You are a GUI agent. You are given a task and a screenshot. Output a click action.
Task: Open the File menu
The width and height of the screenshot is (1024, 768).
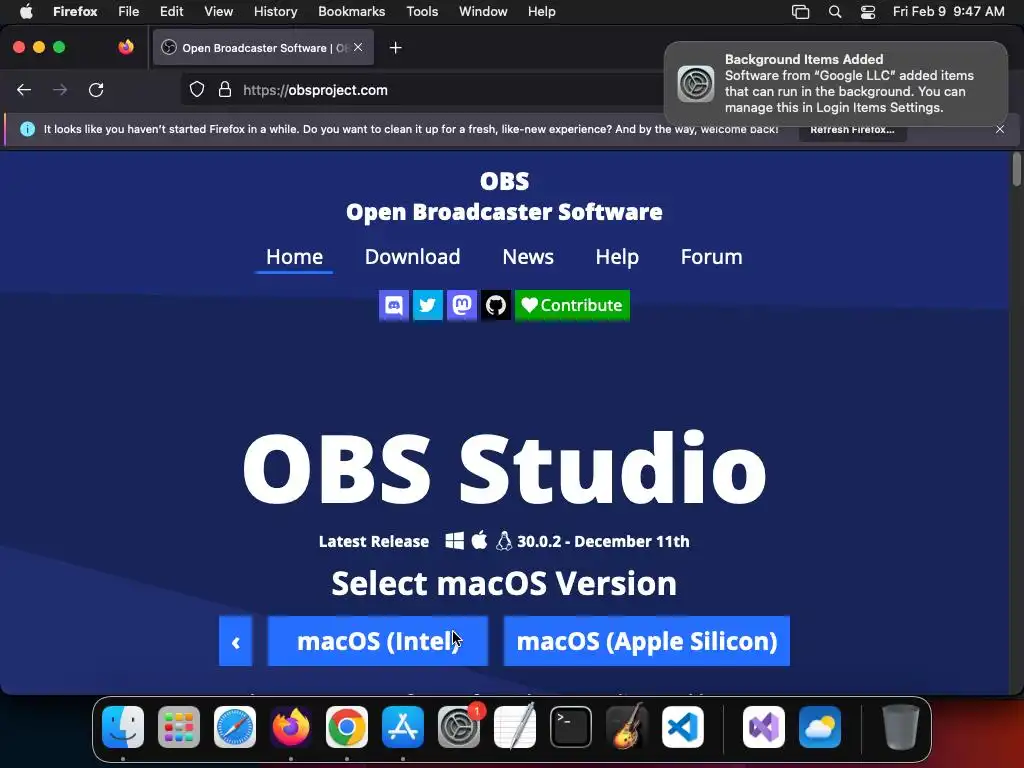129,12
